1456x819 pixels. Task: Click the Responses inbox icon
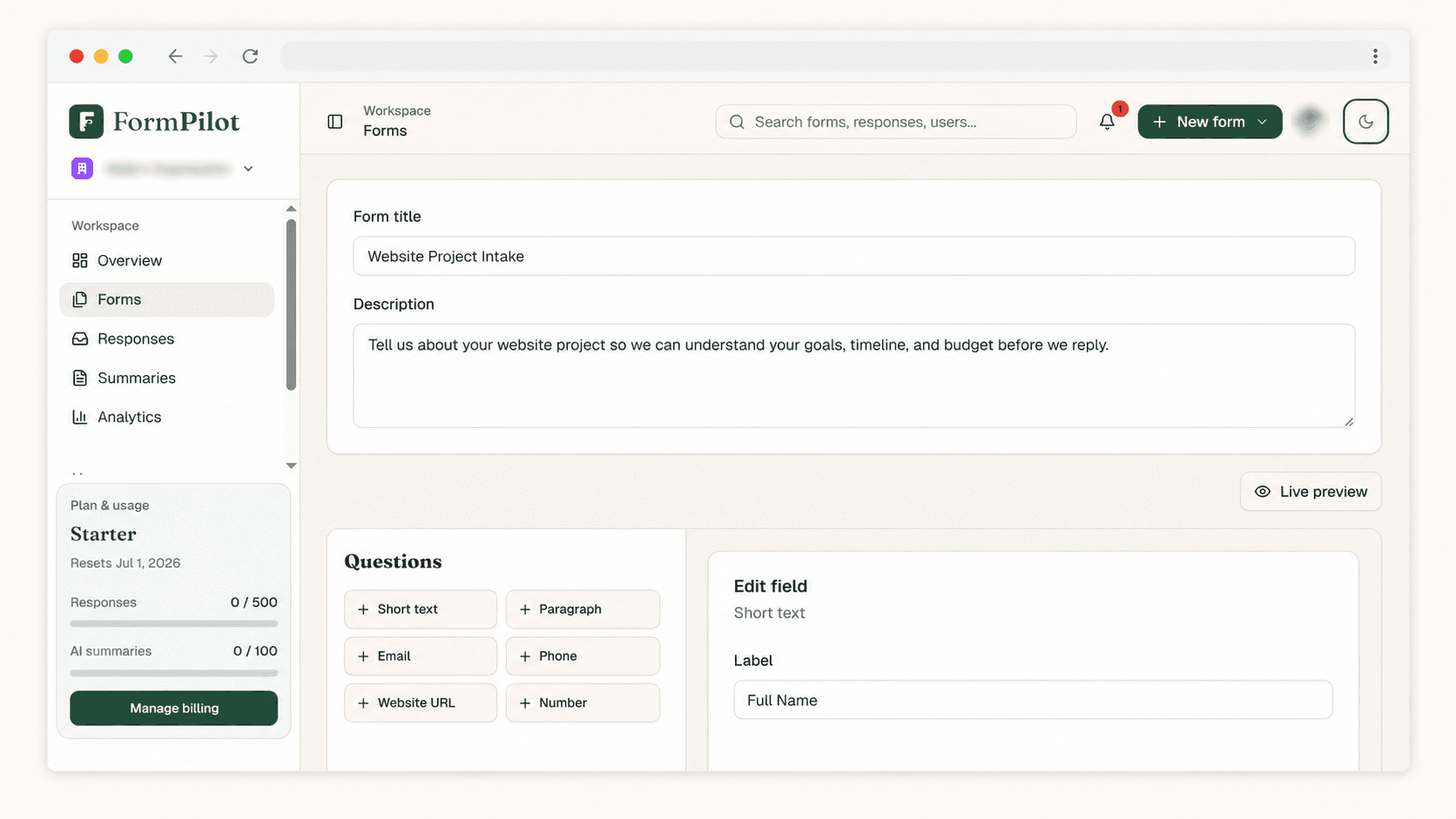(x=80, y=339)
